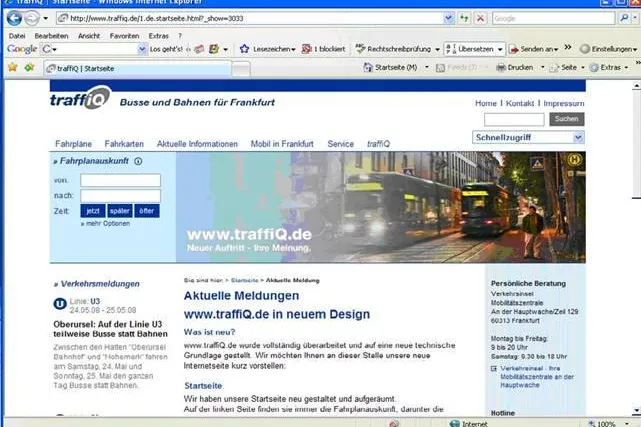Open the Favorites star icon
The width and height of the screenshot is (641, 427).
tap(13, 67)
